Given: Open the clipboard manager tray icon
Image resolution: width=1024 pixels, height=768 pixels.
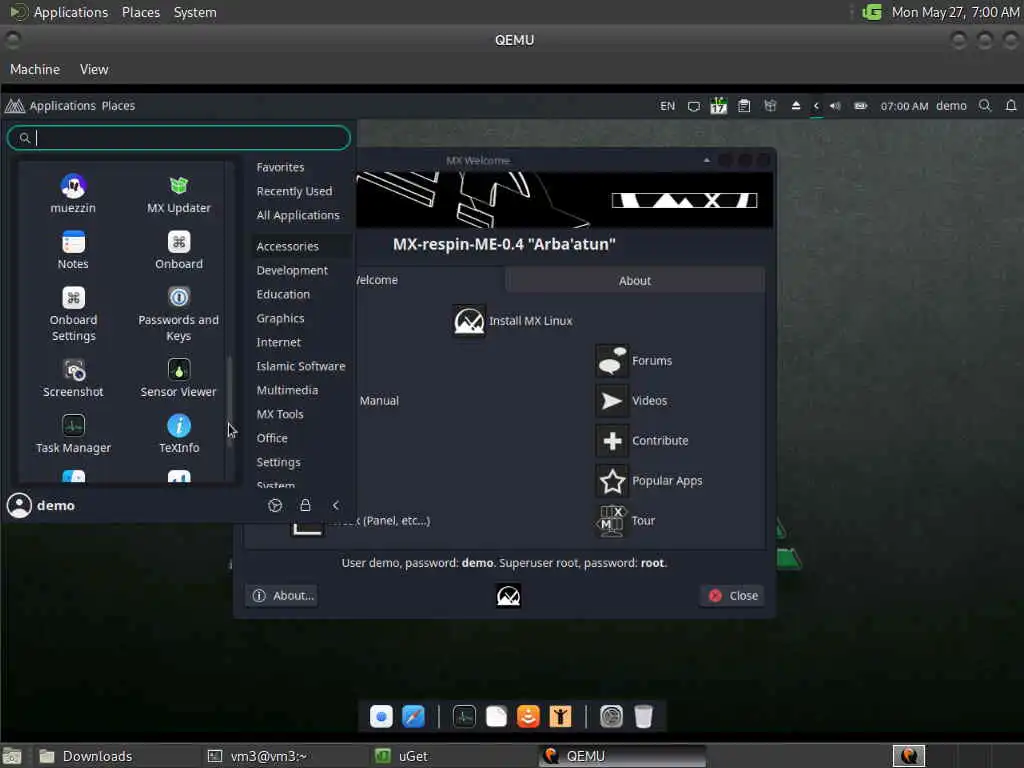Looking at the screenshot, I should coord(744,106).
